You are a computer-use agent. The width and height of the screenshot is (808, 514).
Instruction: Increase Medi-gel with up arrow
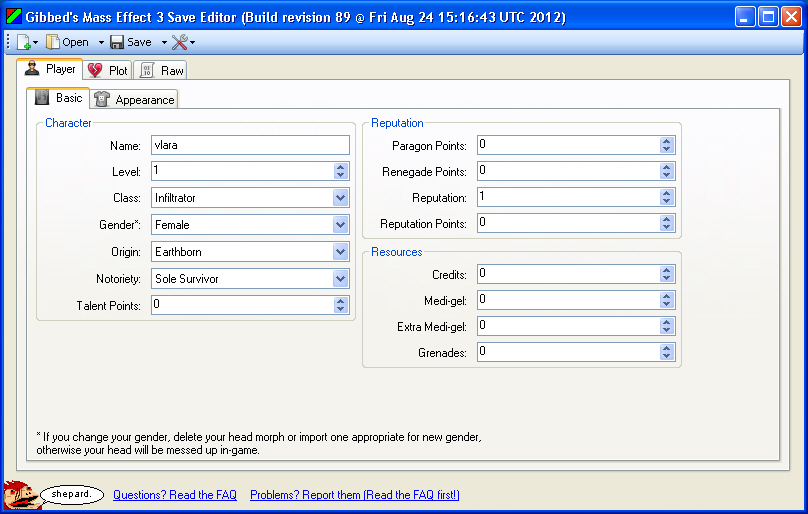pos(667,295)
